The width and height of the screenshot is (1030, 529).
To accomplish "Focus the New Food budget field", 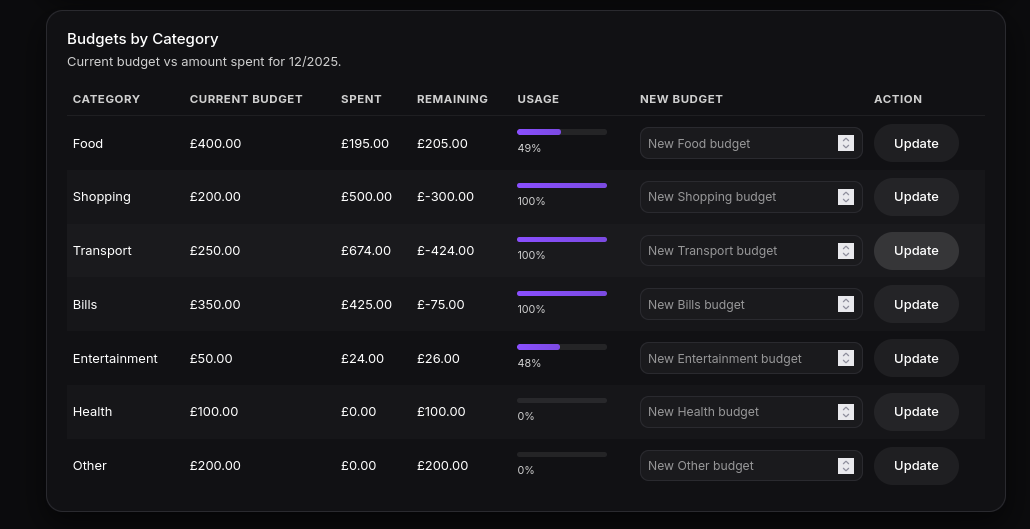I will coord(738,143).
